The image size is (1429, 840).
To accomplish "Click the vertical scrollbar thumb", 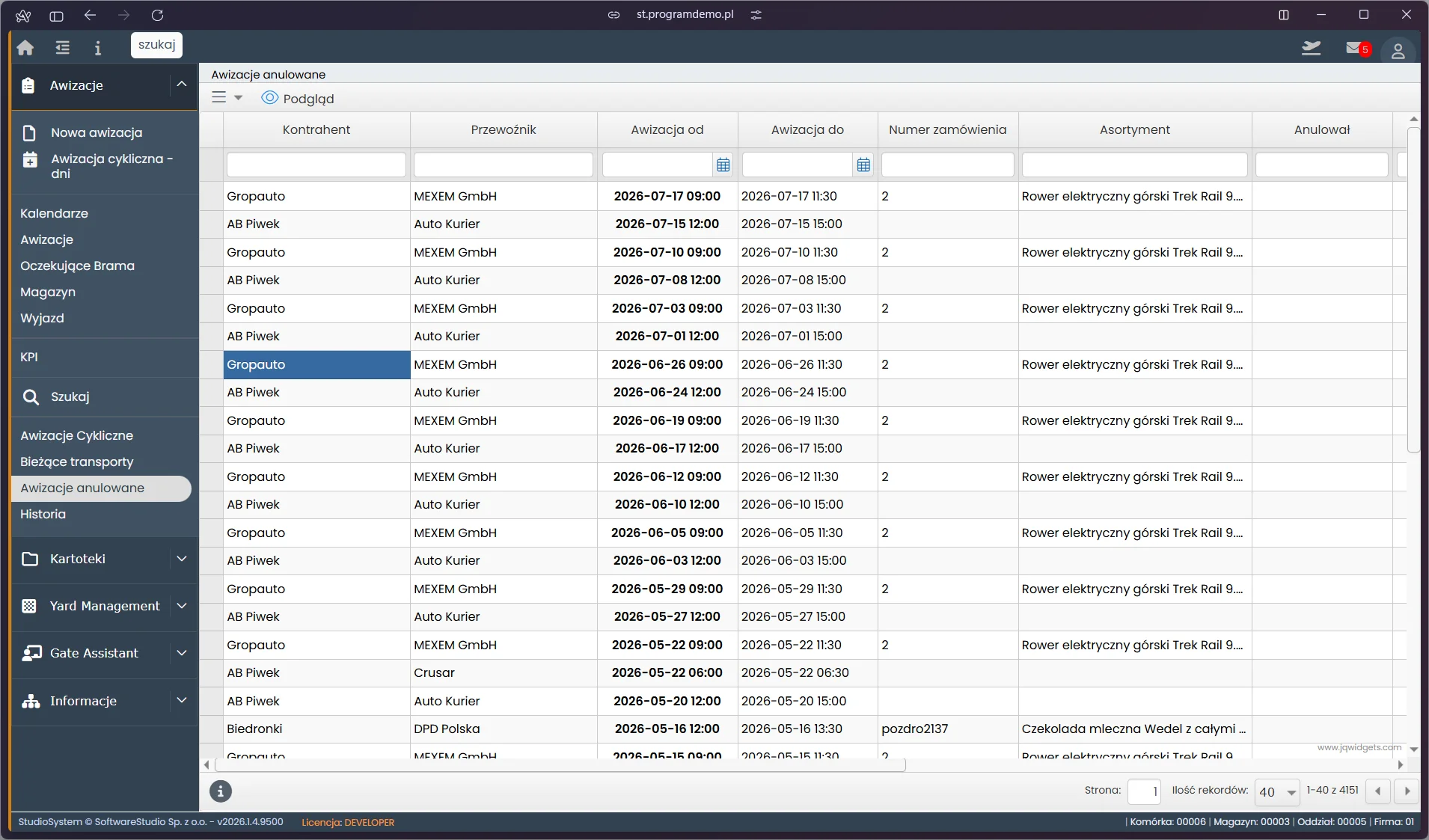I will pyautogui.click(x=1413, y=289).
